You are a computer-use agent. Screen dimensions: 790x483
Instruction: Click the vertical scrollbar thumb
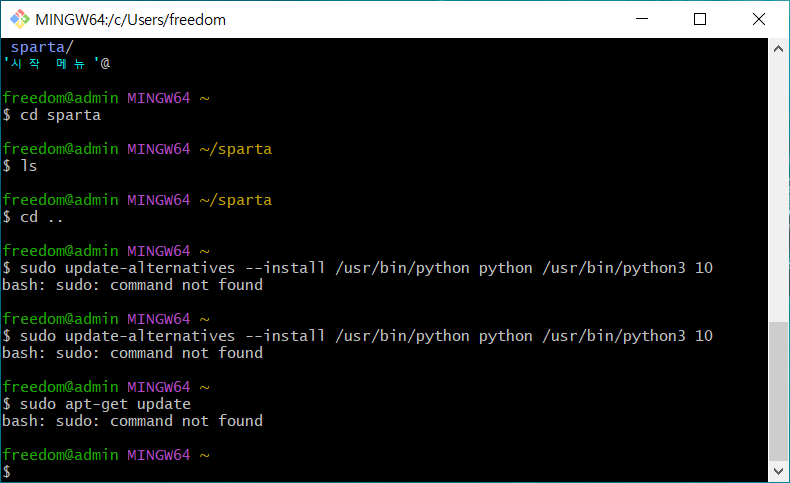[778, 391]
